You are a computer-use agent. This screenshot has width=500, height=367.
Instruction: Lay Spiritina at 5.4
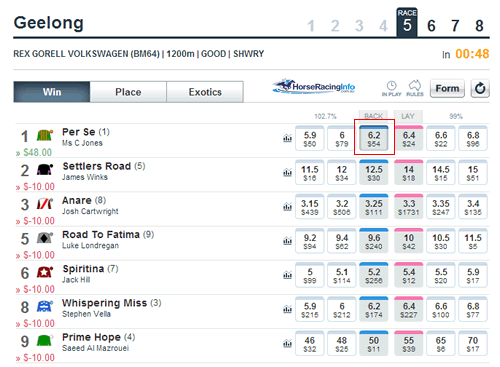[409, 275]
